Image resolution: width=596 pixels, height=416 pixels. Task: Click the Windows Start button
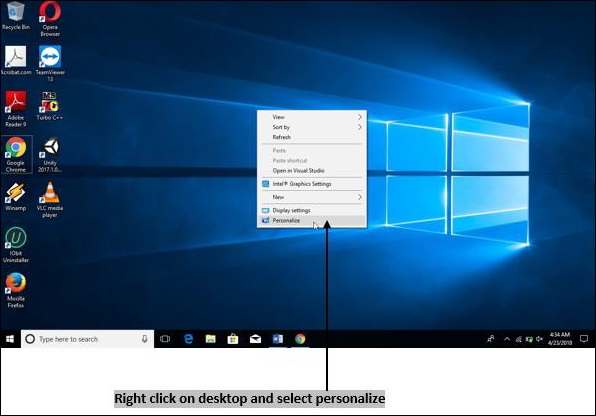click(10, 339)
